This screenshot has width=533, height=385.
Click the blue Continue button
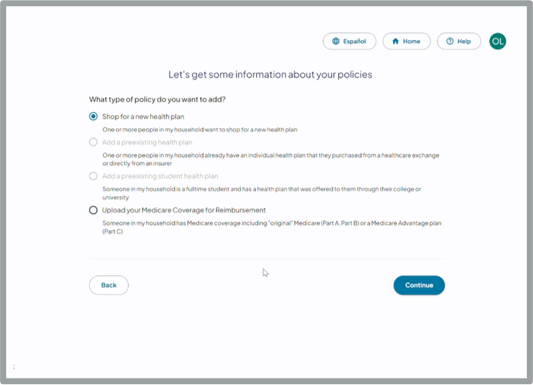click(x=419, y=285)
